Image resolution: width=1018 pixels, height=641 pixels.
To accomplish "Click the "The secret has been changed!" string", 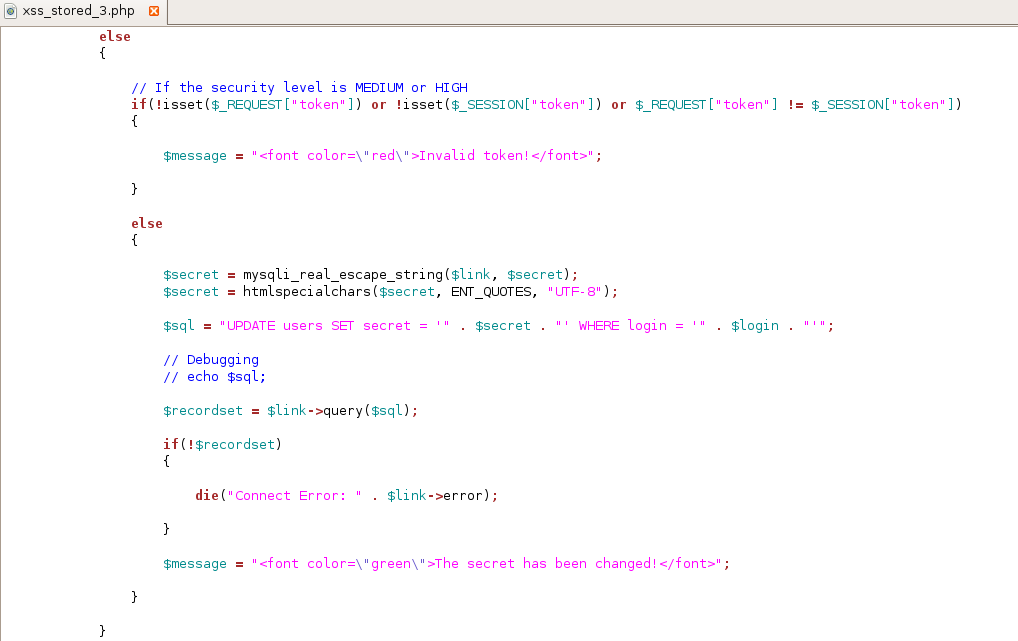I will coord(486,564).
